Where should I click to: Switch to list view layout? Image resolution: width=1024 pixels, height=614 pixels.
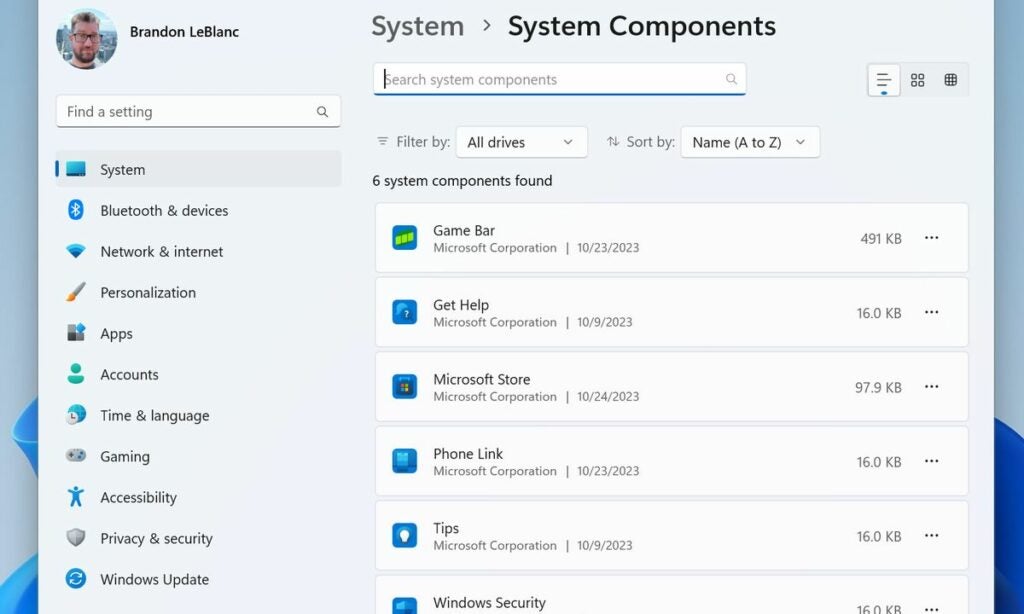point(884,80)
